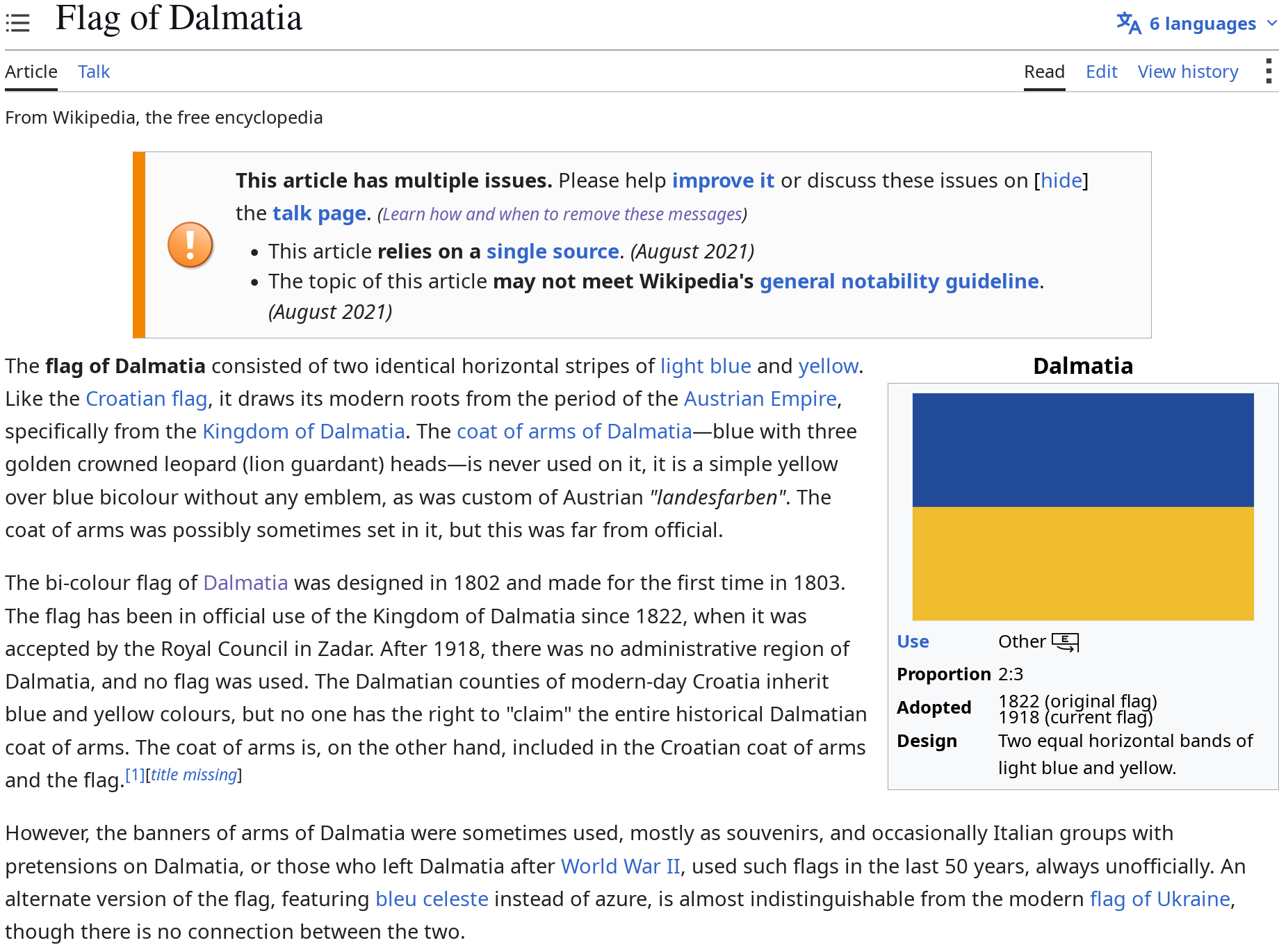Viewport: 1279px width, 952px height.
Task: Click the orange warning exclamation icon
Action: (190, 245)
